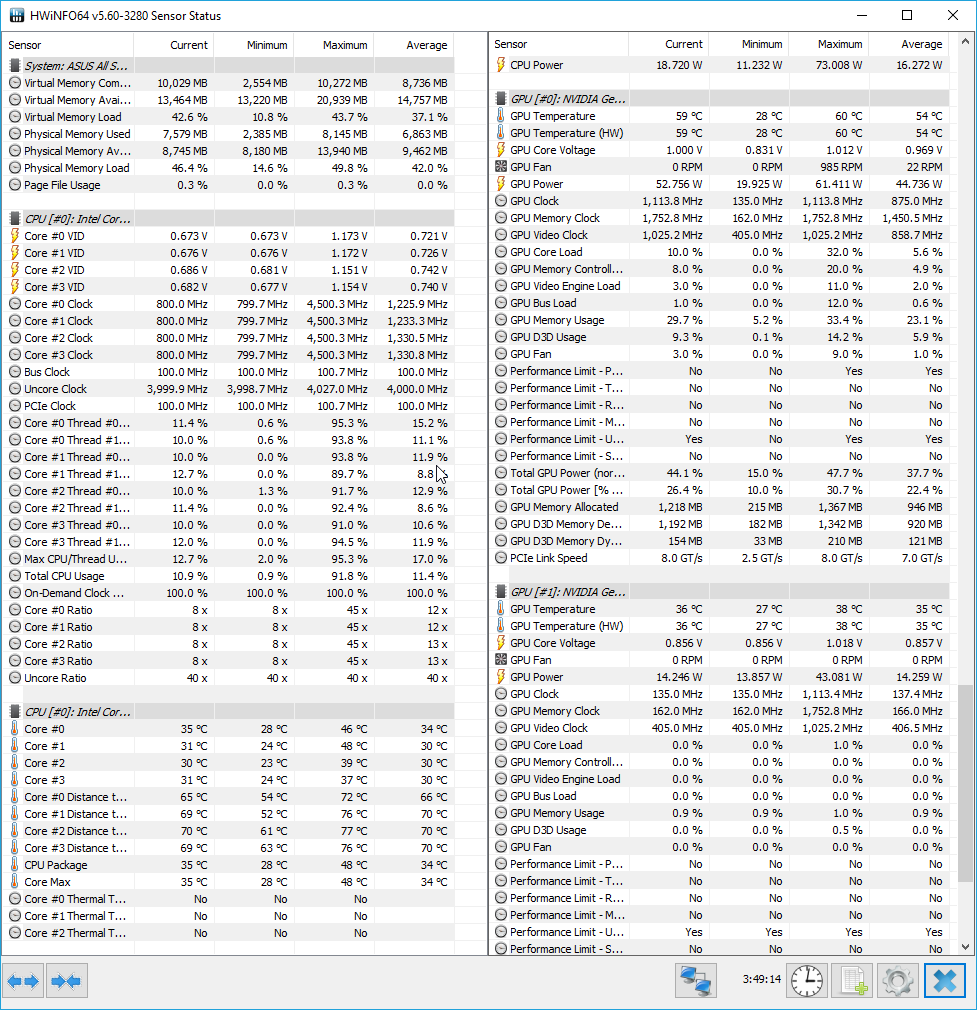Select the GPU Power sensor row under GPU [#0]
Screen dimensions: 977x1010
tap(536, 184)
